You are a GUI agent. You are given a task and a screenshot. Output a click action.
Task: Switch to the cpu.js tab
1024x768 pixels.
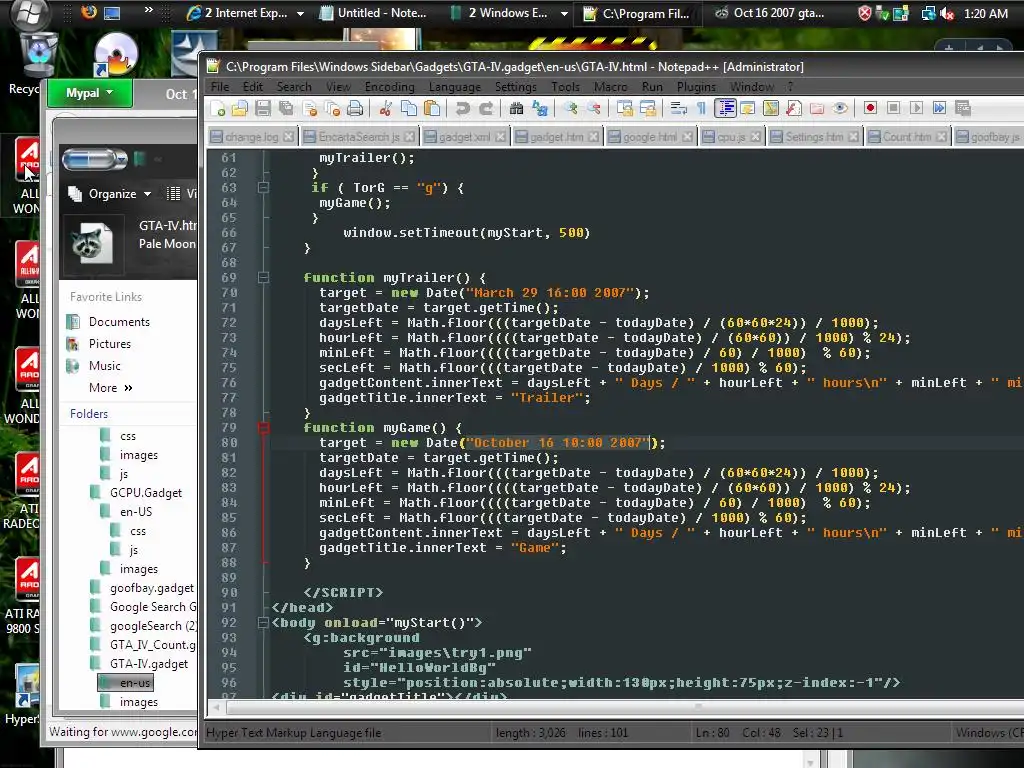(x=730, y=137)
